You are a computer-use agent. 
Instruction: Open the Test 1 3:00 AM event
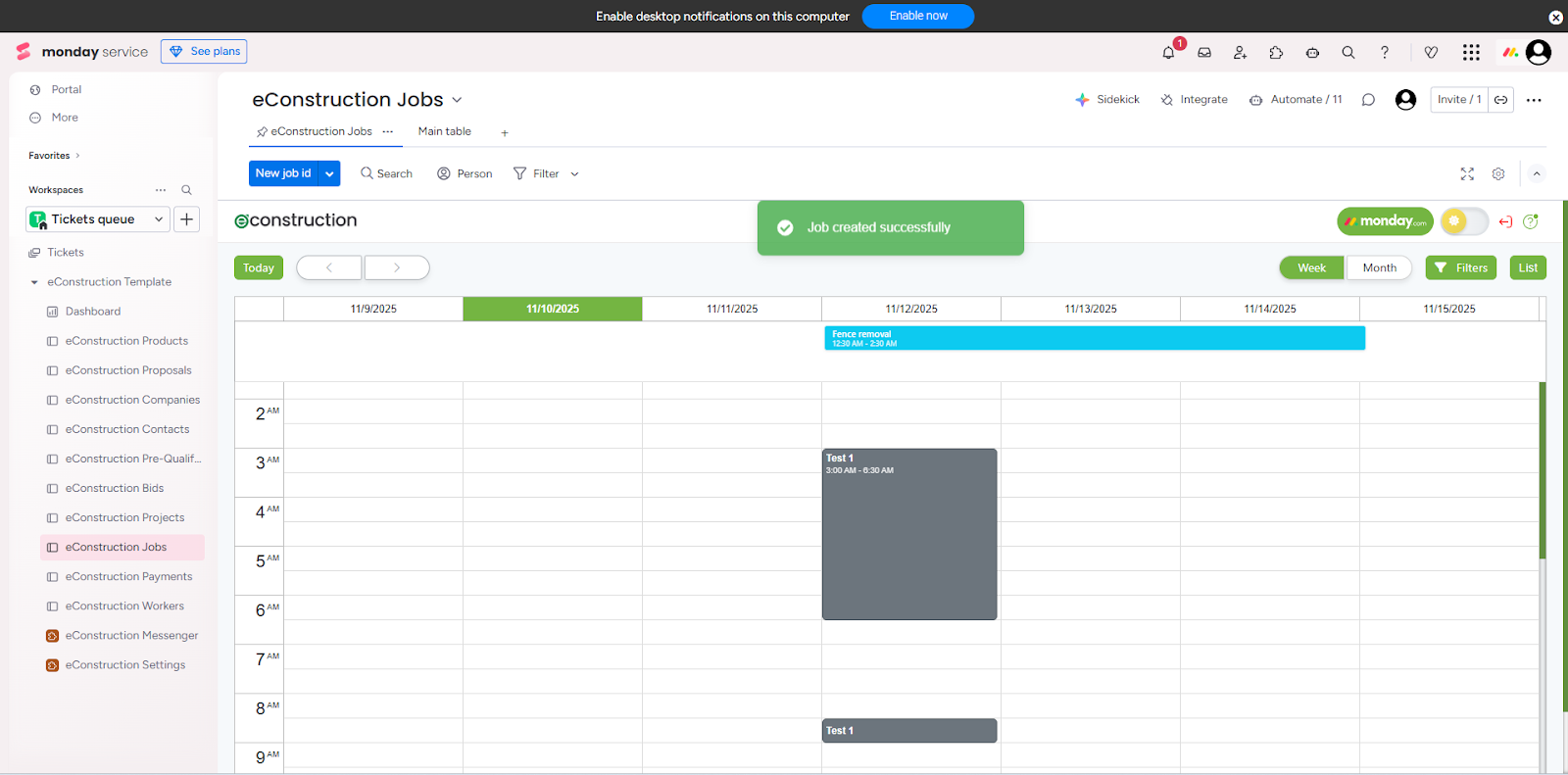(909, 534)
